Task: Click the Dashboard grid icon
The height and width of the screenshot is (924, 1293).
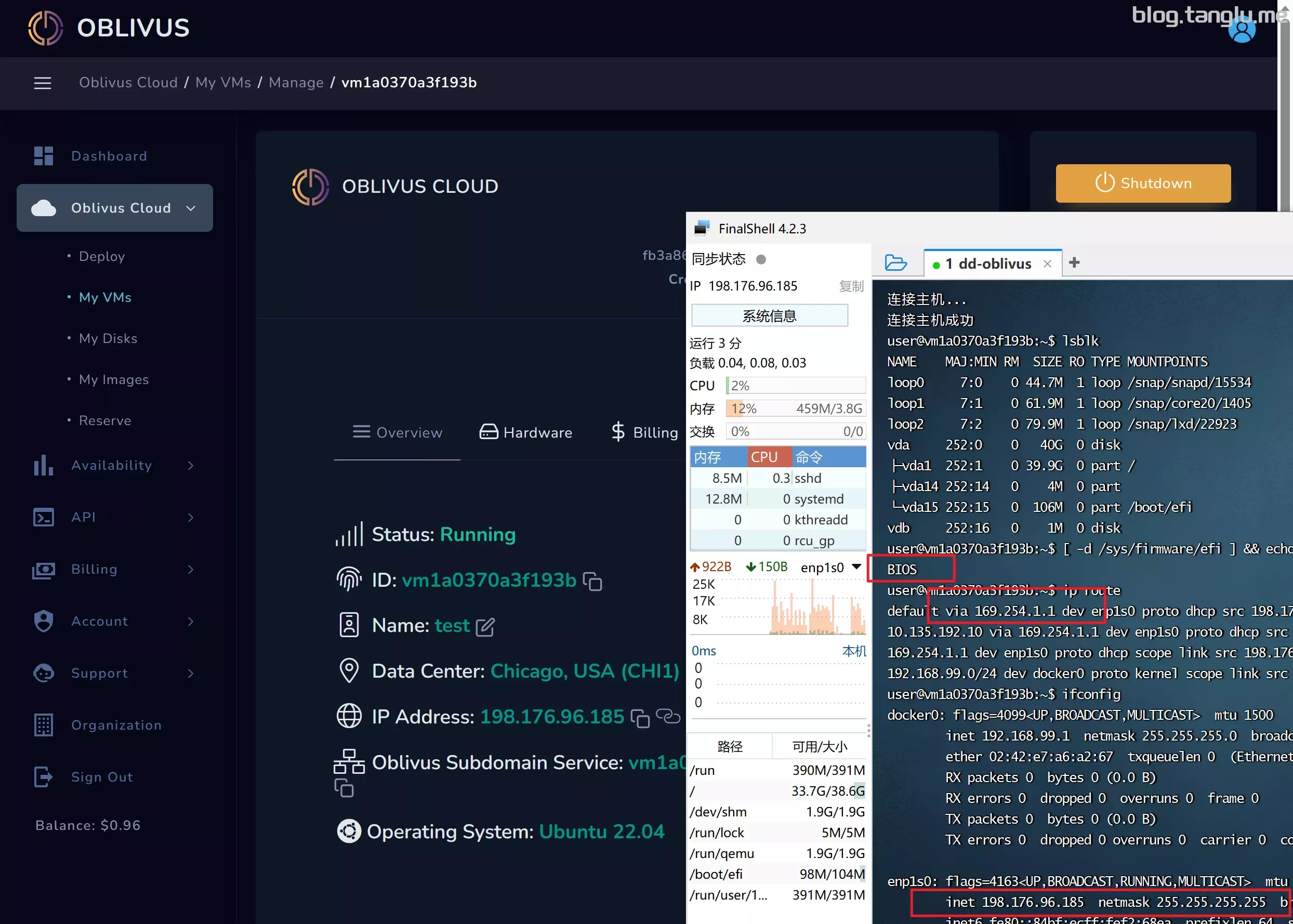Action: click(43, 156)
